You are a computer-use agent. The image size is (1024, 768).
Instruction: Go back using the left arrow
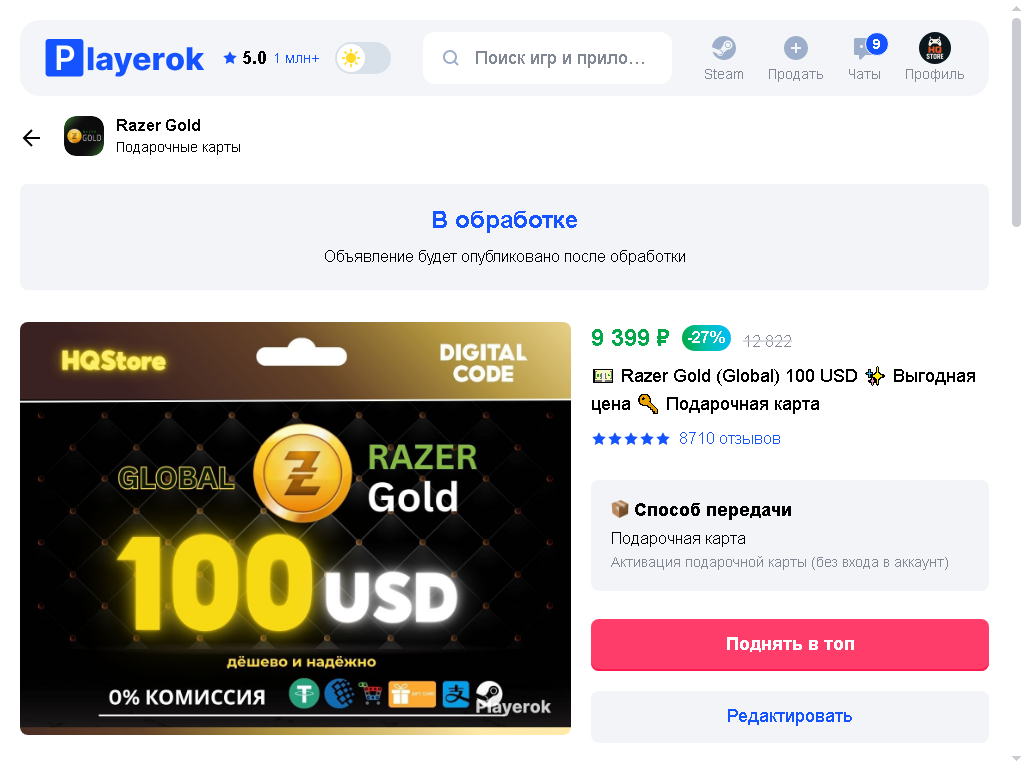[31, 138]
